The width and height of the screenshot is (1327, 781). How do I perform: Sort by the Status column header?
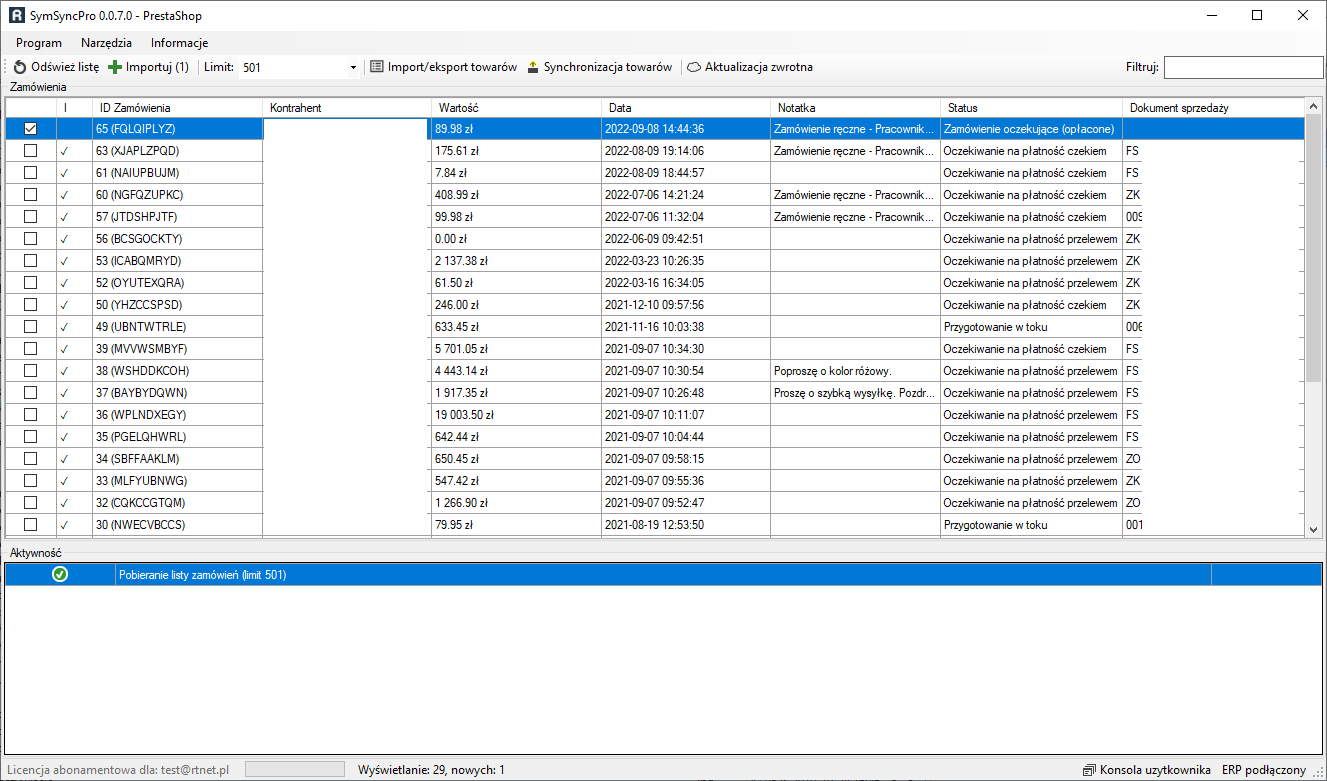(1031, 108)
